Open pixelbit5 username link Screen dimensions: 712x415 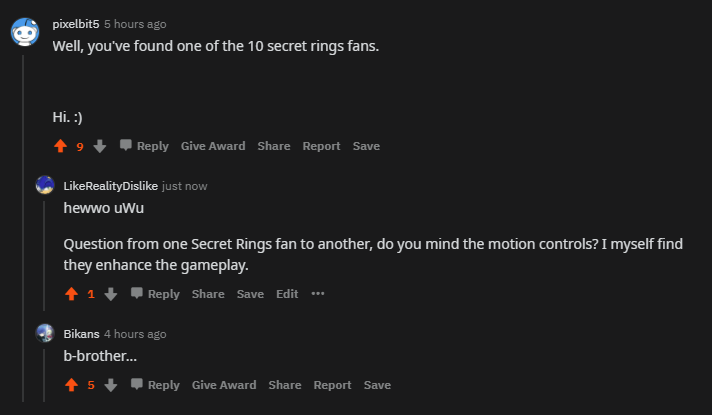76,24
